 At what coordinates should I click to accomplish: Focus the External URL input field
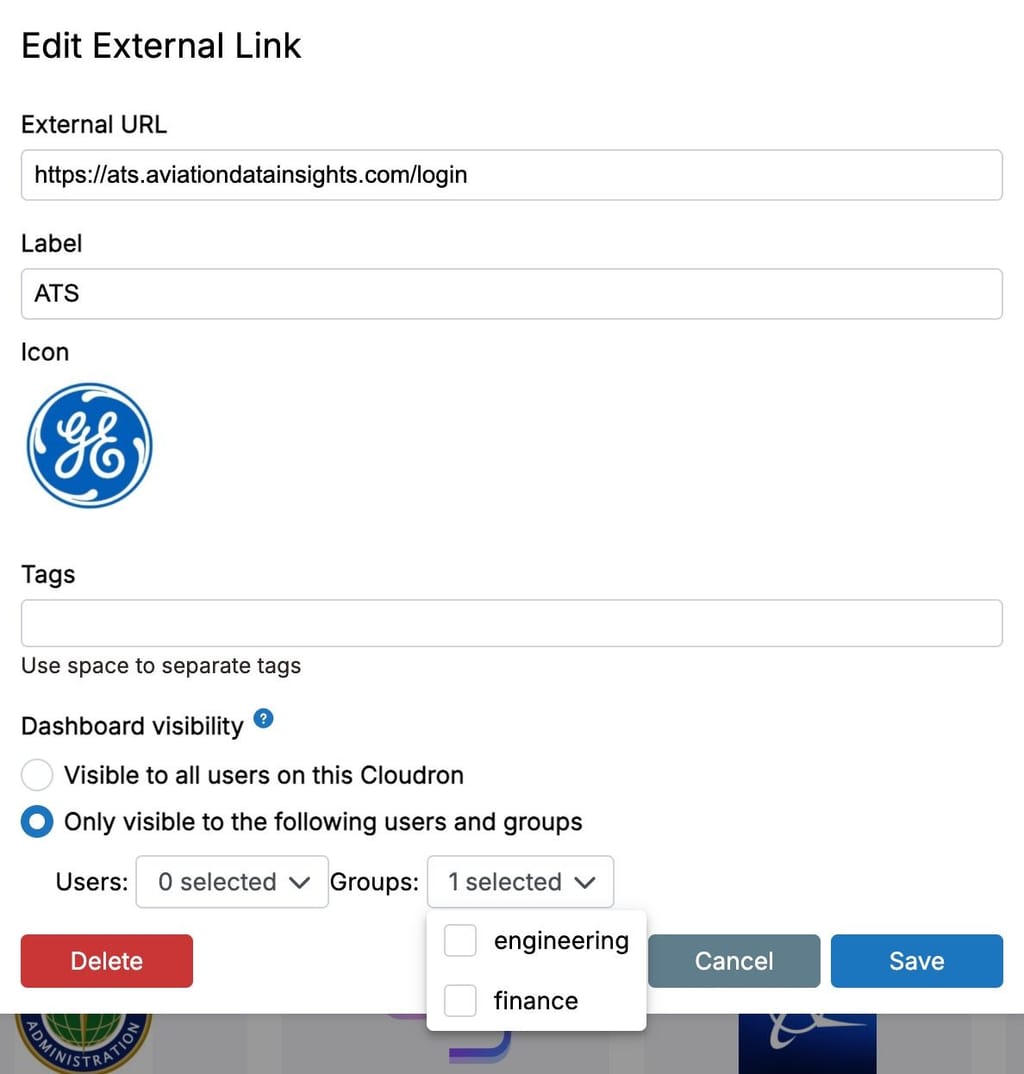(511, 176)
